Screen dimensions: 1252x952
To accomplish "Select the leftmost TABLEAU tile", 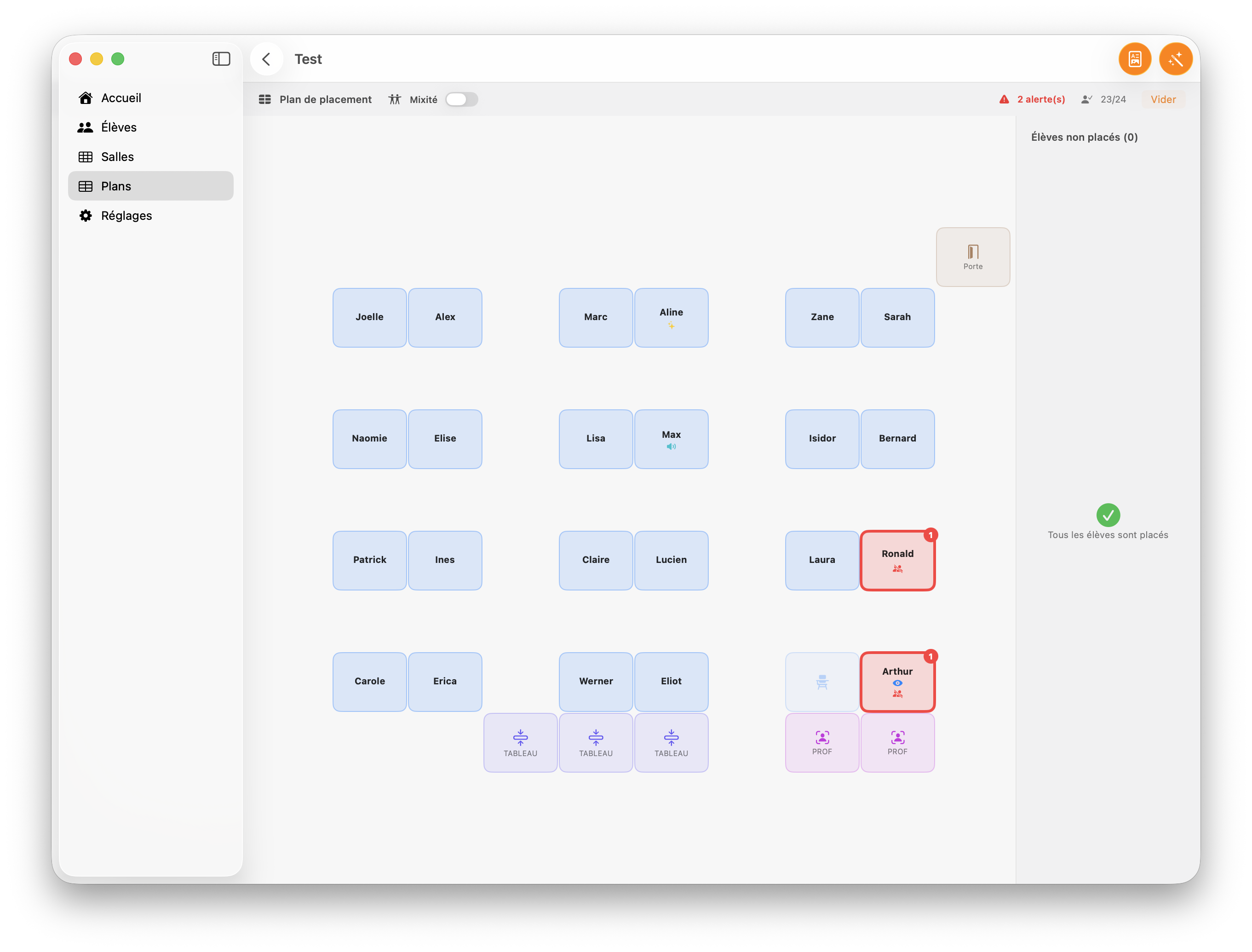I will click(520, 742).
